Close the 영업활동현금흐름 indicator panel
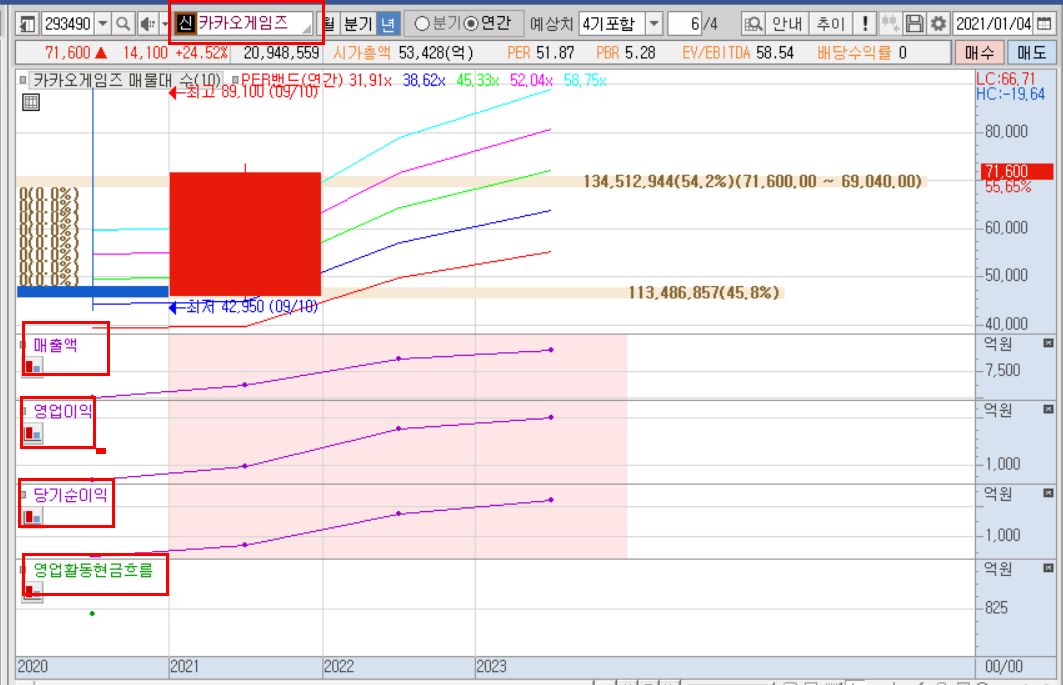The width and height of the screenshot is (1063, 685). click(x=1048, y=568)
